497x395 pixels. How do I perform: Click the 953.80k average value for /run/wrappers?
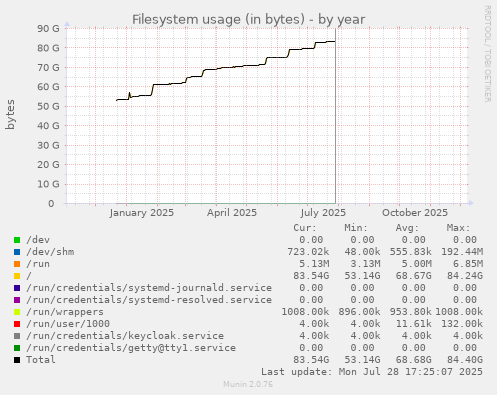411,312
